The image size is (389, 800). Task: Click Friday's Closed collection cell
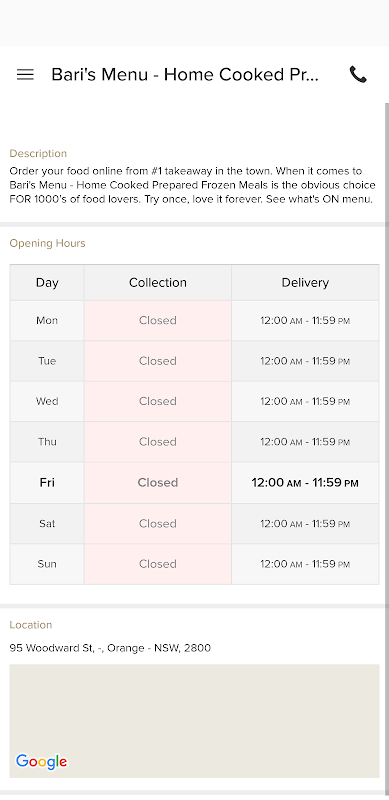pos(158,483)
